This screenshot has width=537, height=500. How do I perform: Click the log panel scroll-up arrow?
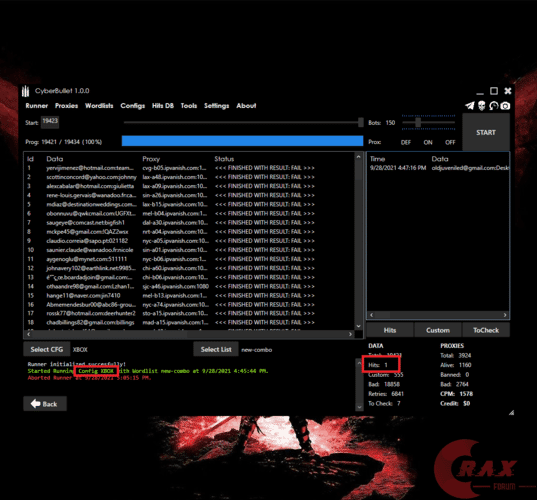pyautogui.click(x=359, y=362)
